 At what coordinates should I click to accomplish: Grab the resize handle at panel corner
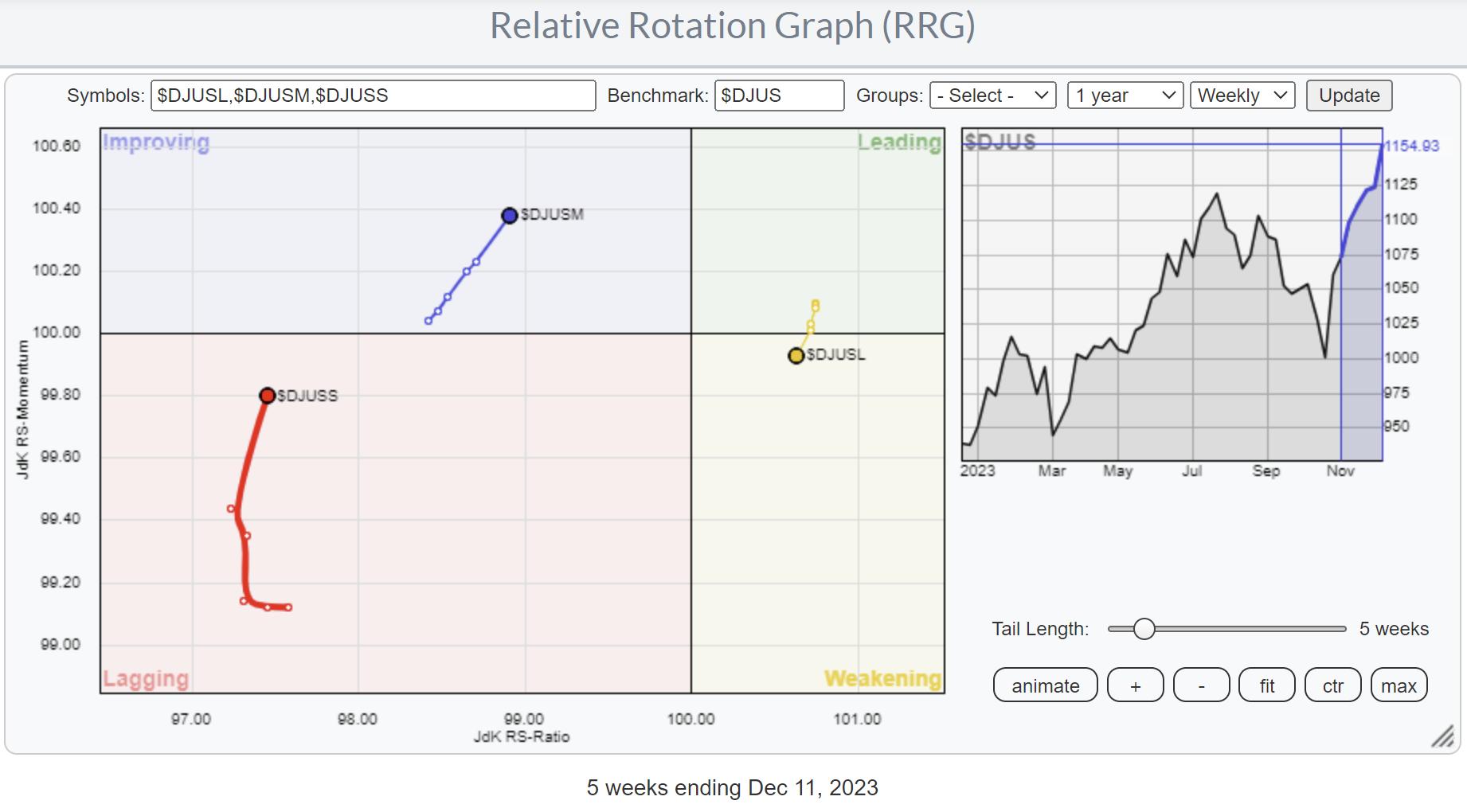click(1443, 737)
